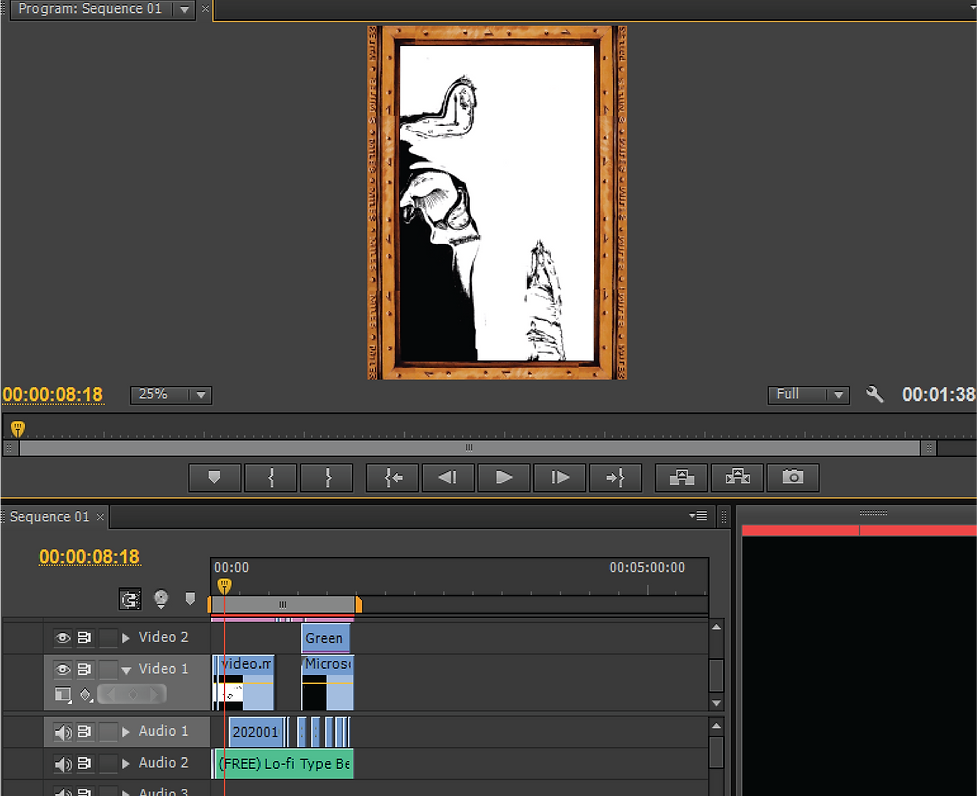Click timeline zoom scroll bar handle
Image resolution: width=980 pixels, height=796 pixels.
[282, 604]
